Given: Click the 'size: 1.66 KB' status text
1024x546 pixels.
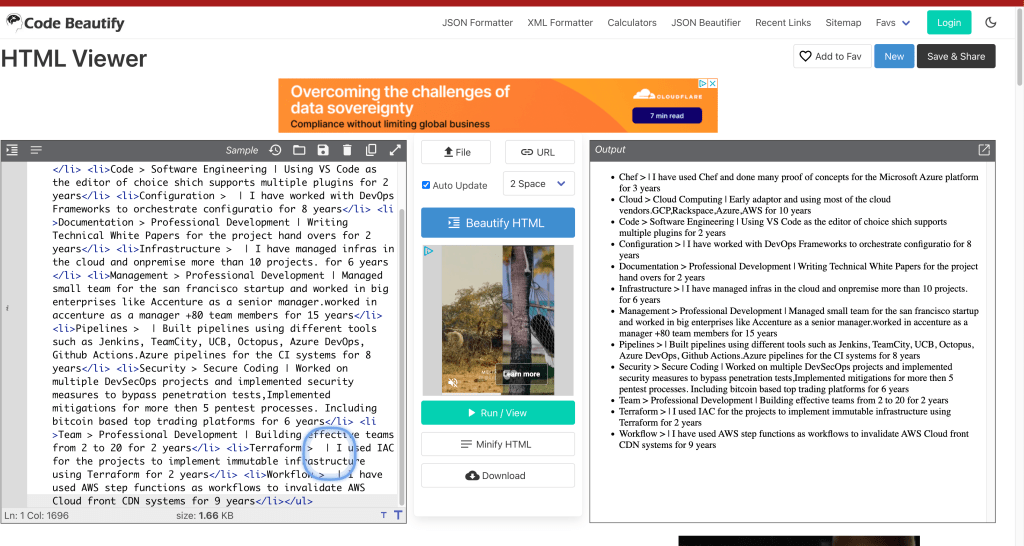Looking at the screenshot, I should (205, 515).
